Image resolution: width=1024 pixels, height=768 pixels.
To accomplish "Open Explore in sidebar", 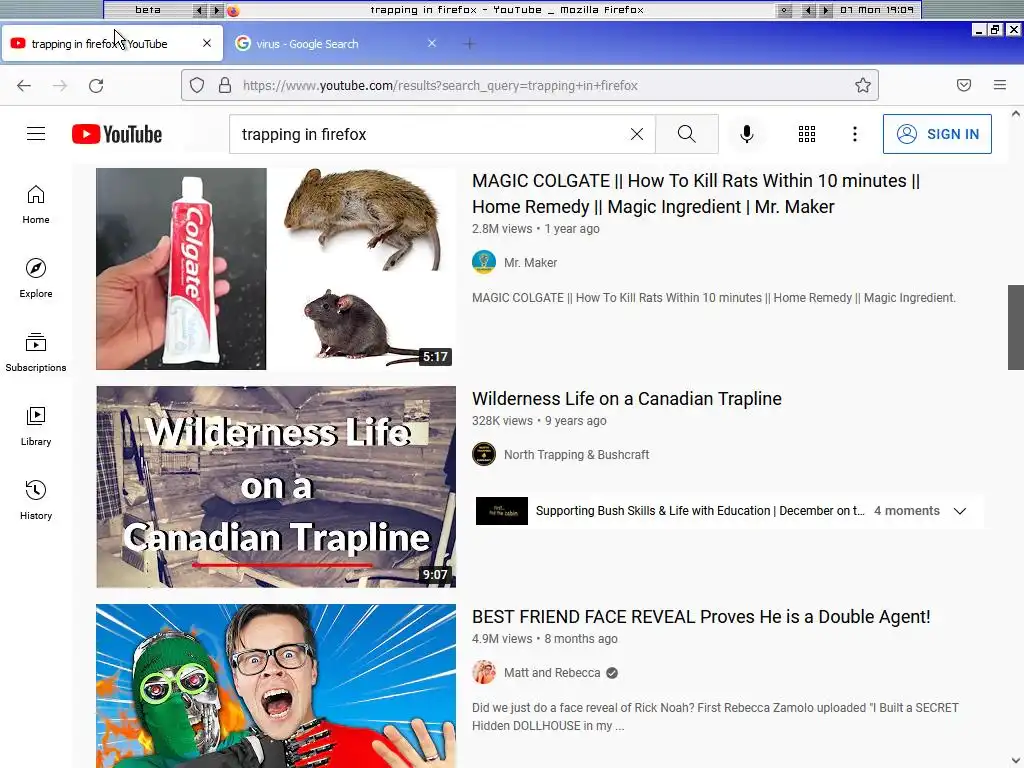I will click(36, 278).
